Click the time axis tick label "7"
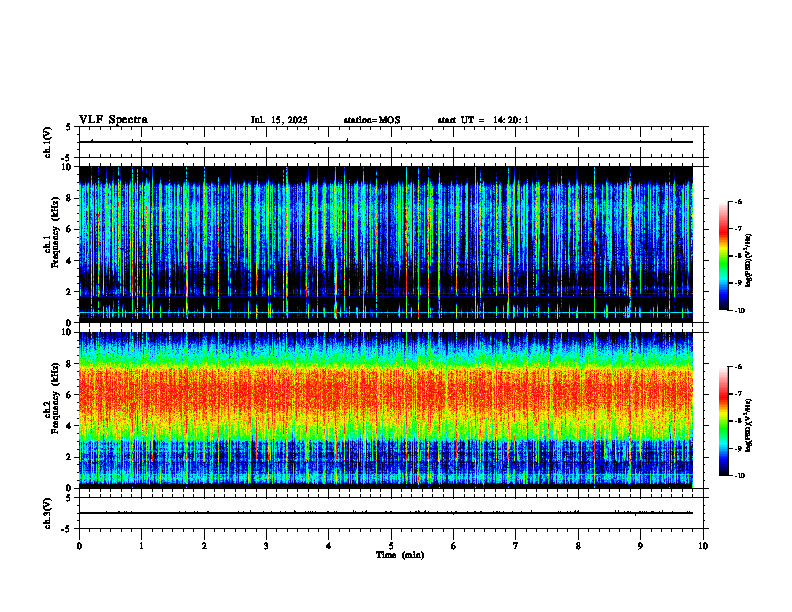 [516, 546]
